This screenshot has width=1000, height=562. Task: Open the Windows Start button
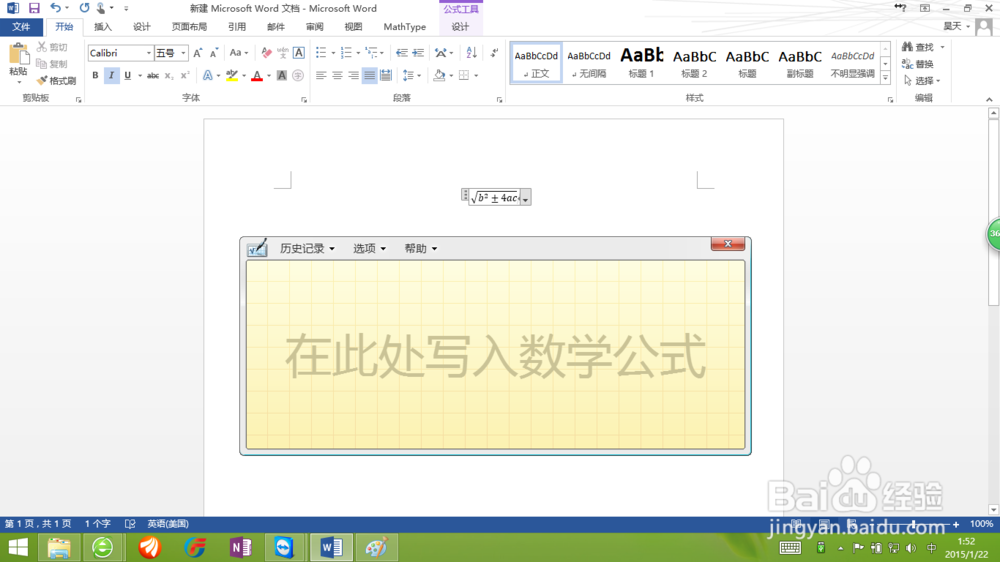[x=18, y=547]
